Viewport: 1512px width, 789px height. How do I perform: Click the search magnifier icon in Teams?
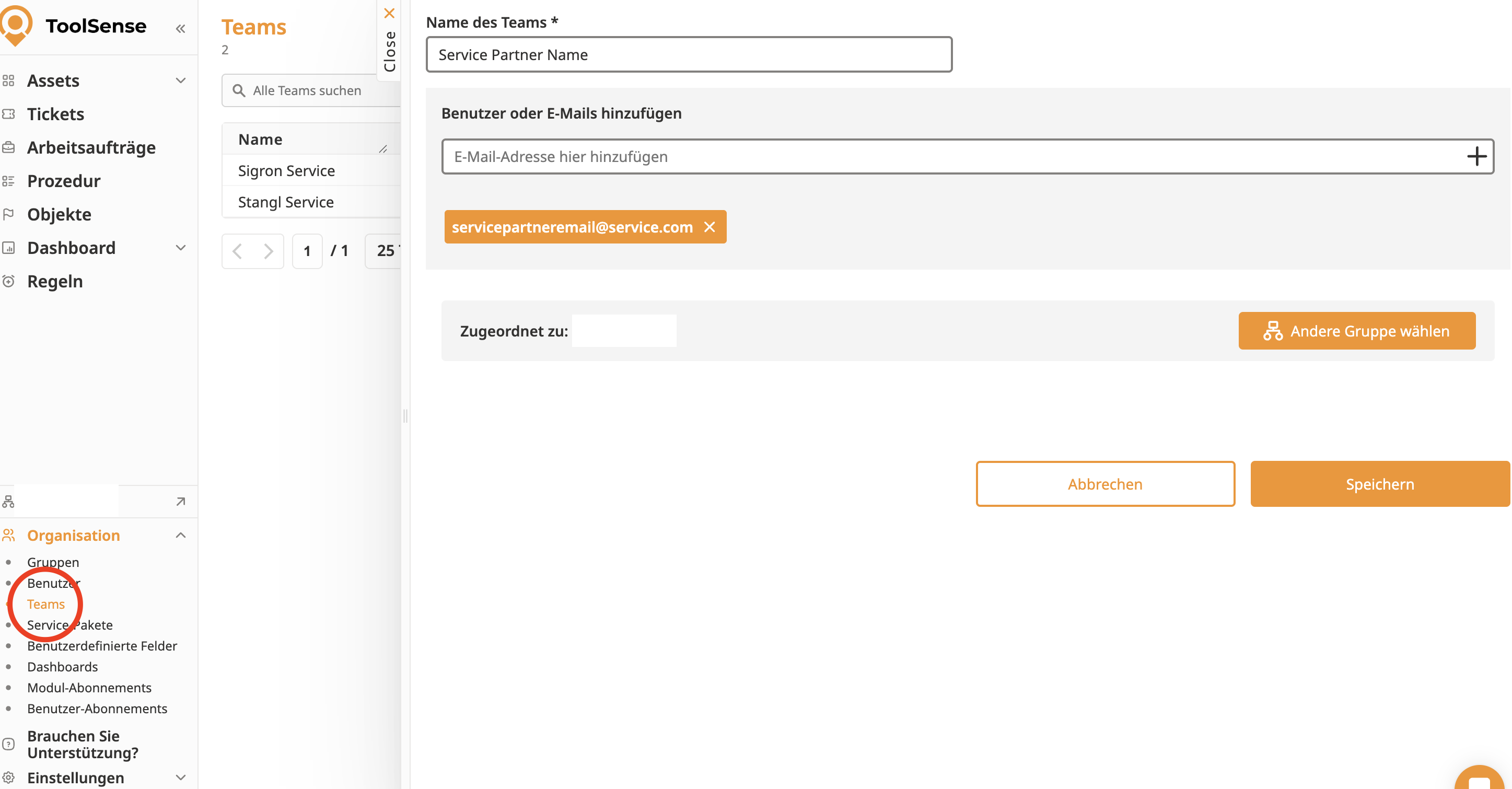(238, 90)
